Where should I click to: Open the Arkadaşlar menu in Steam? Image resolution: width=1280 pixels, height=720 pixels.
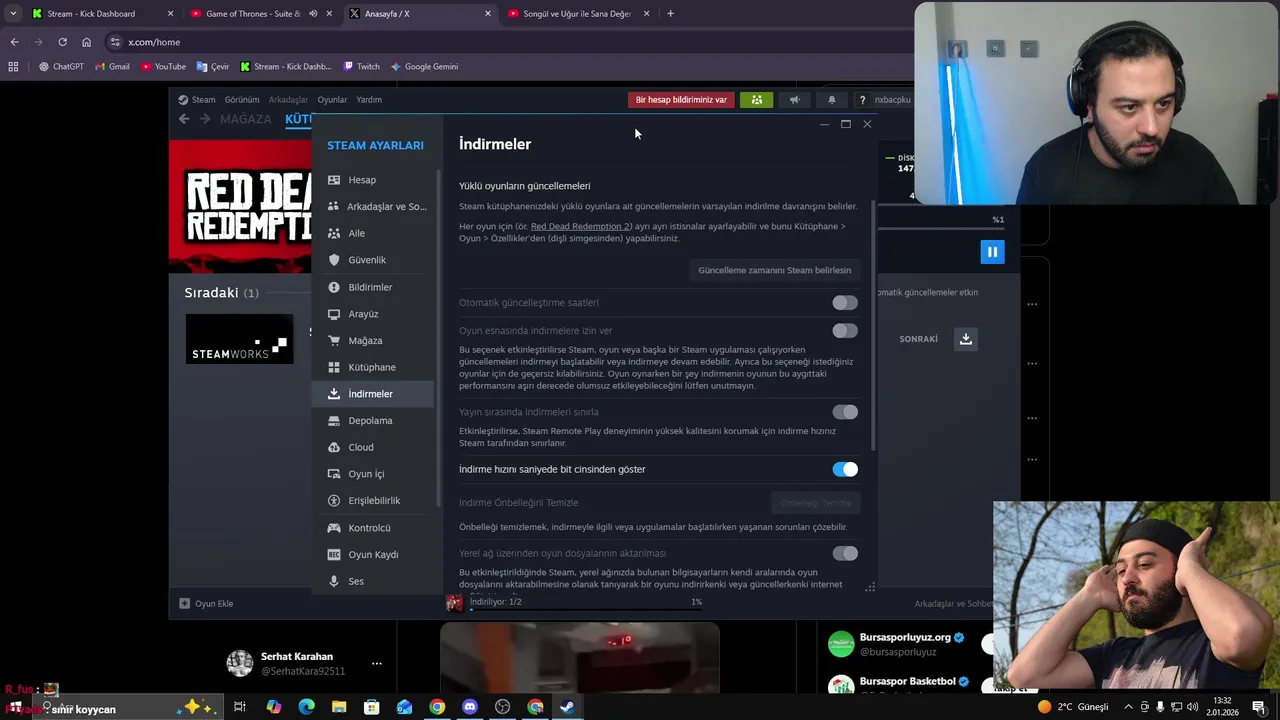click(288, 100)
